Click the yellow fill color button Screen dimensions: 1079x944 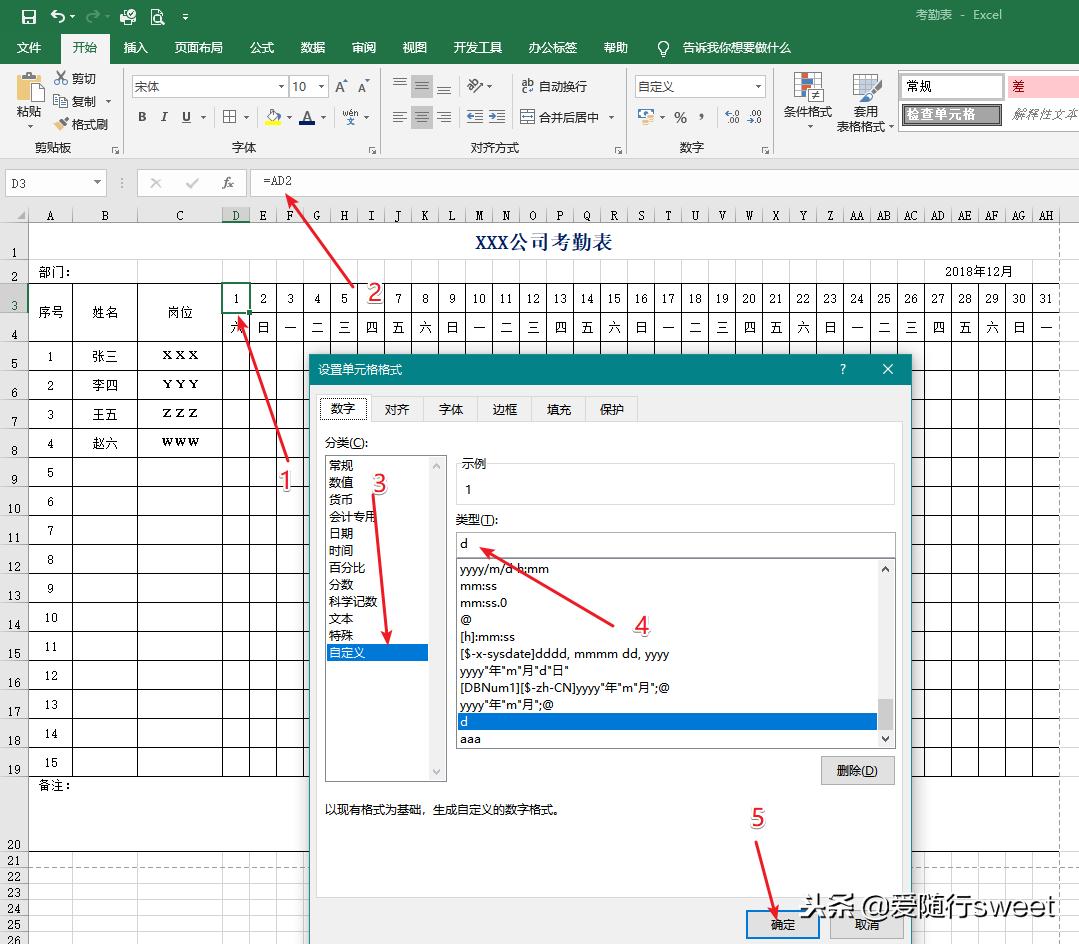pos(273,118)
